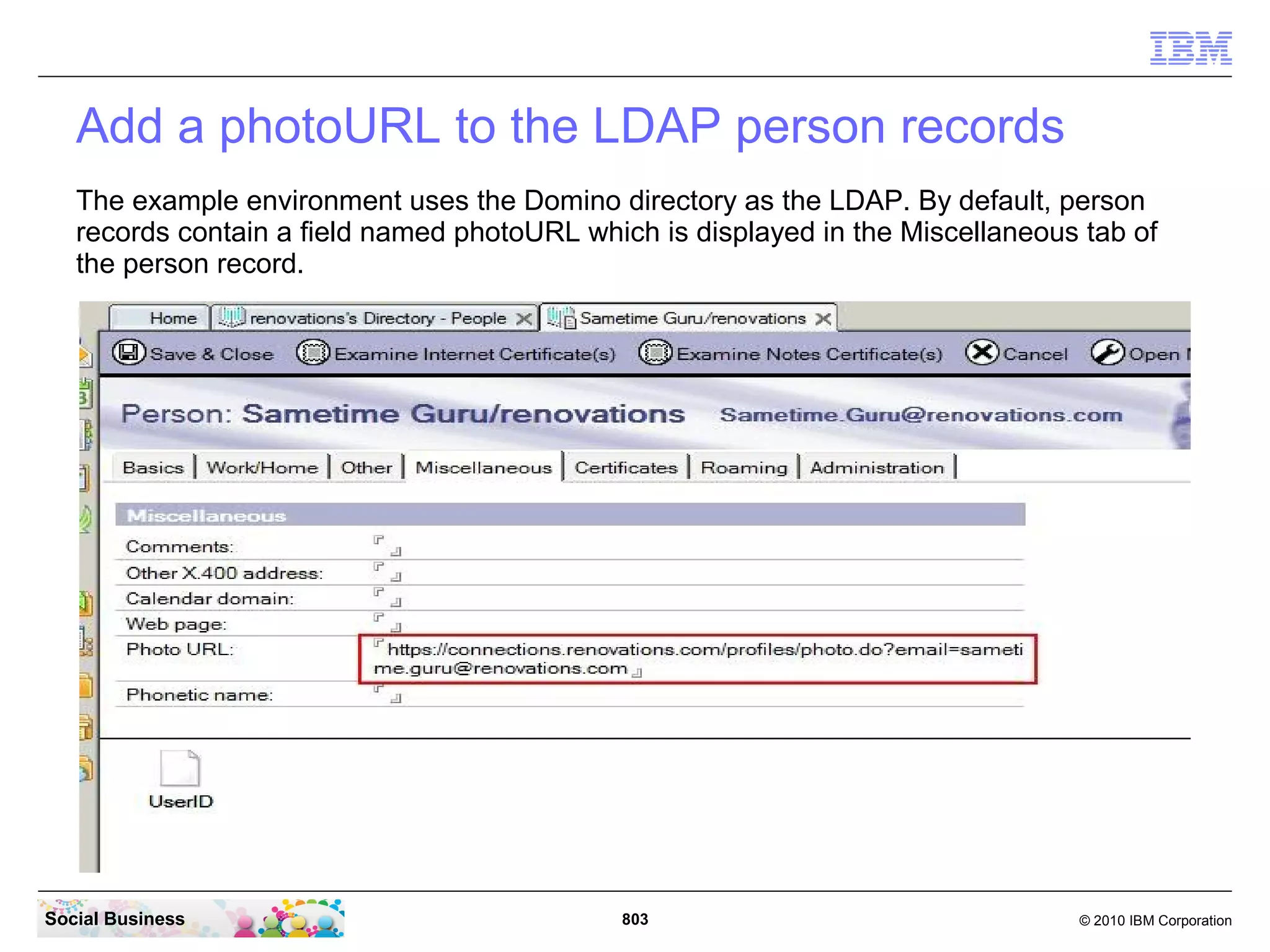Click the Save & Close disk icon
This screenshot has height=952, width=1270.
[x=129, y=353]
